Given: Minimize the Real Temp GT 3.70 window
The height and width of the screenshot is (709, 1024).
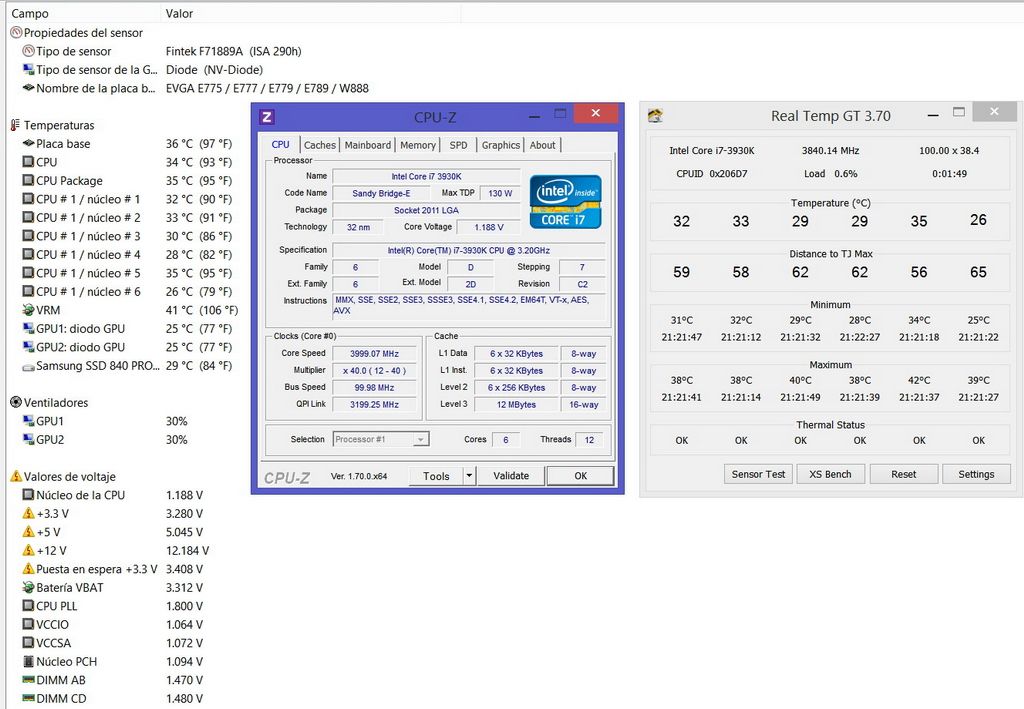Looking at the screenshot, I should [x=933, y=116].
